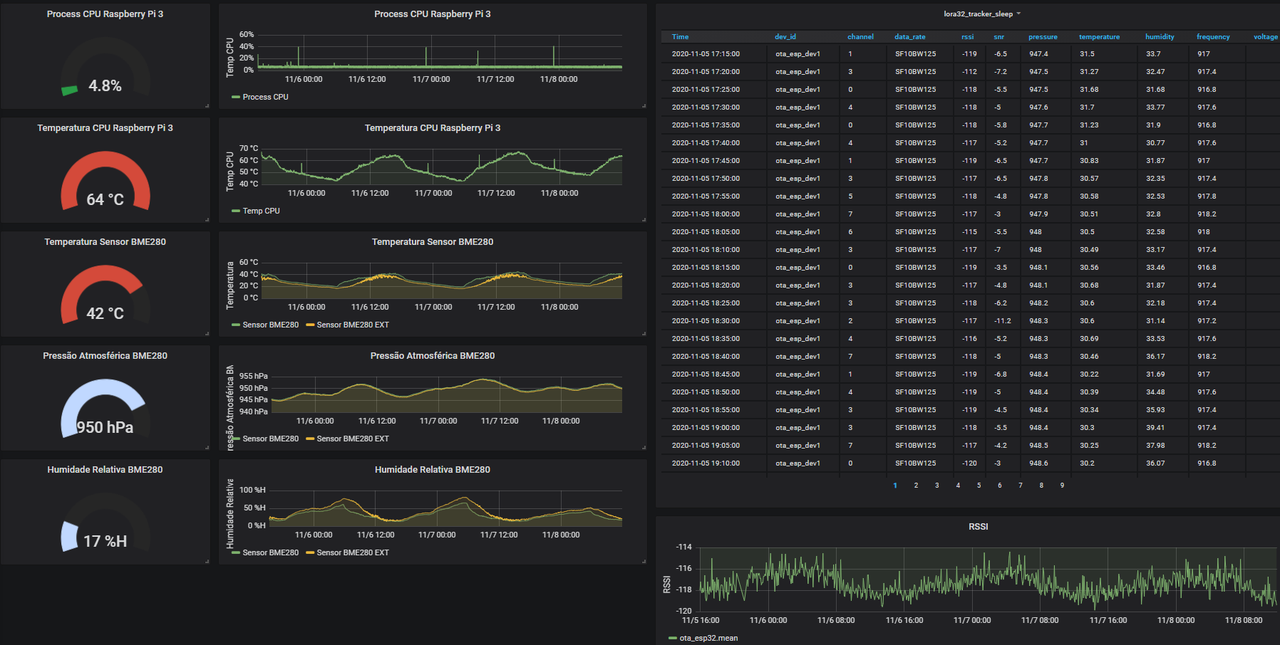Click the snr value -11.2 in the table
Viewport: 1280px width, 645px height.
tap(1002, 321)
